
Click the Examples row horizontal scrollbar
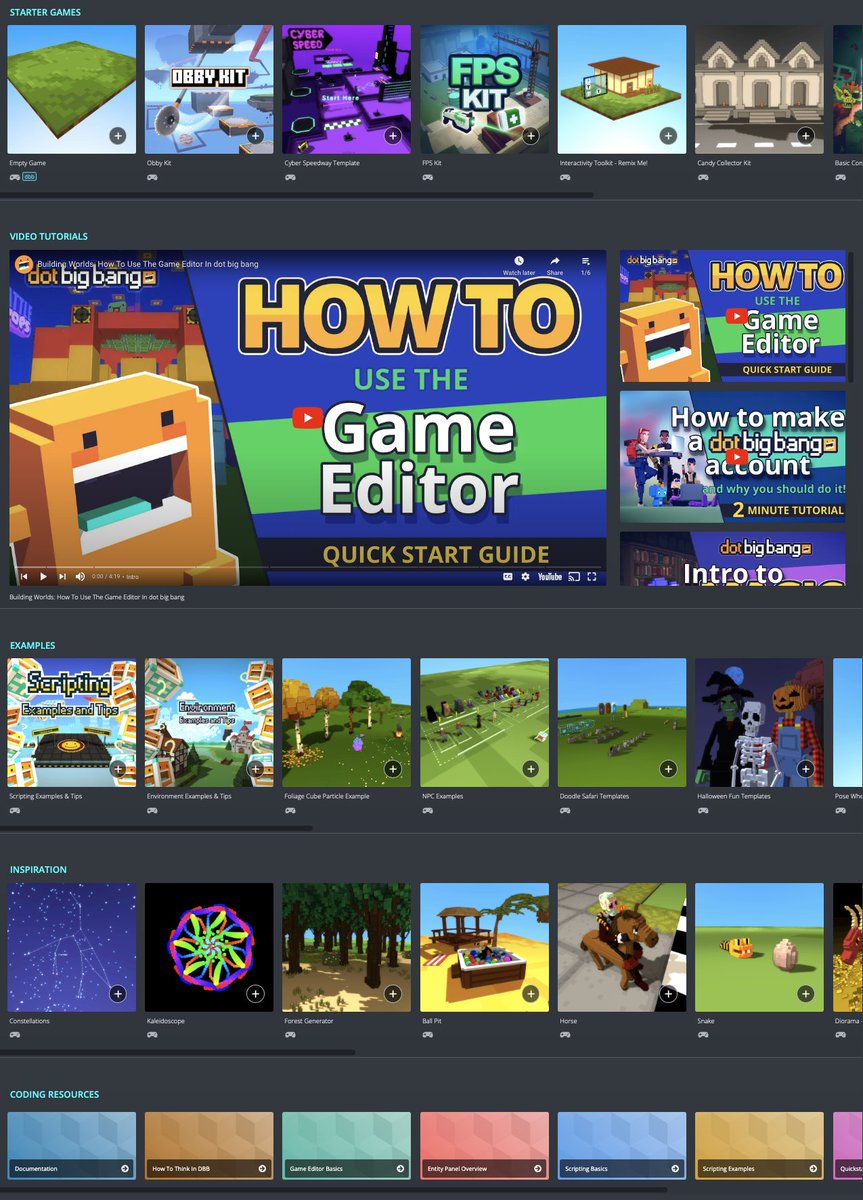(x=156, y=828)
